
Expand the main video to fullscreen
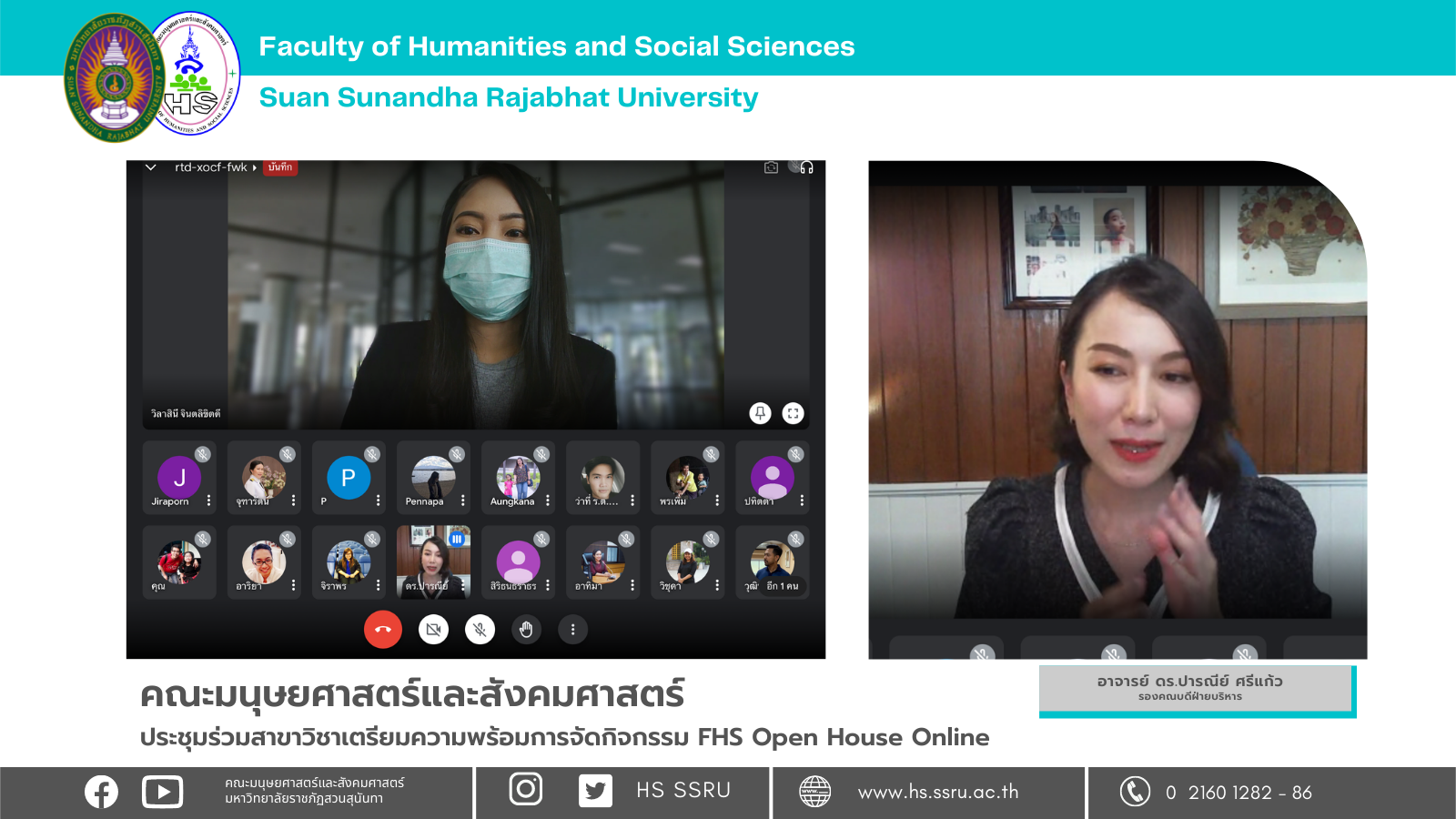793,413
